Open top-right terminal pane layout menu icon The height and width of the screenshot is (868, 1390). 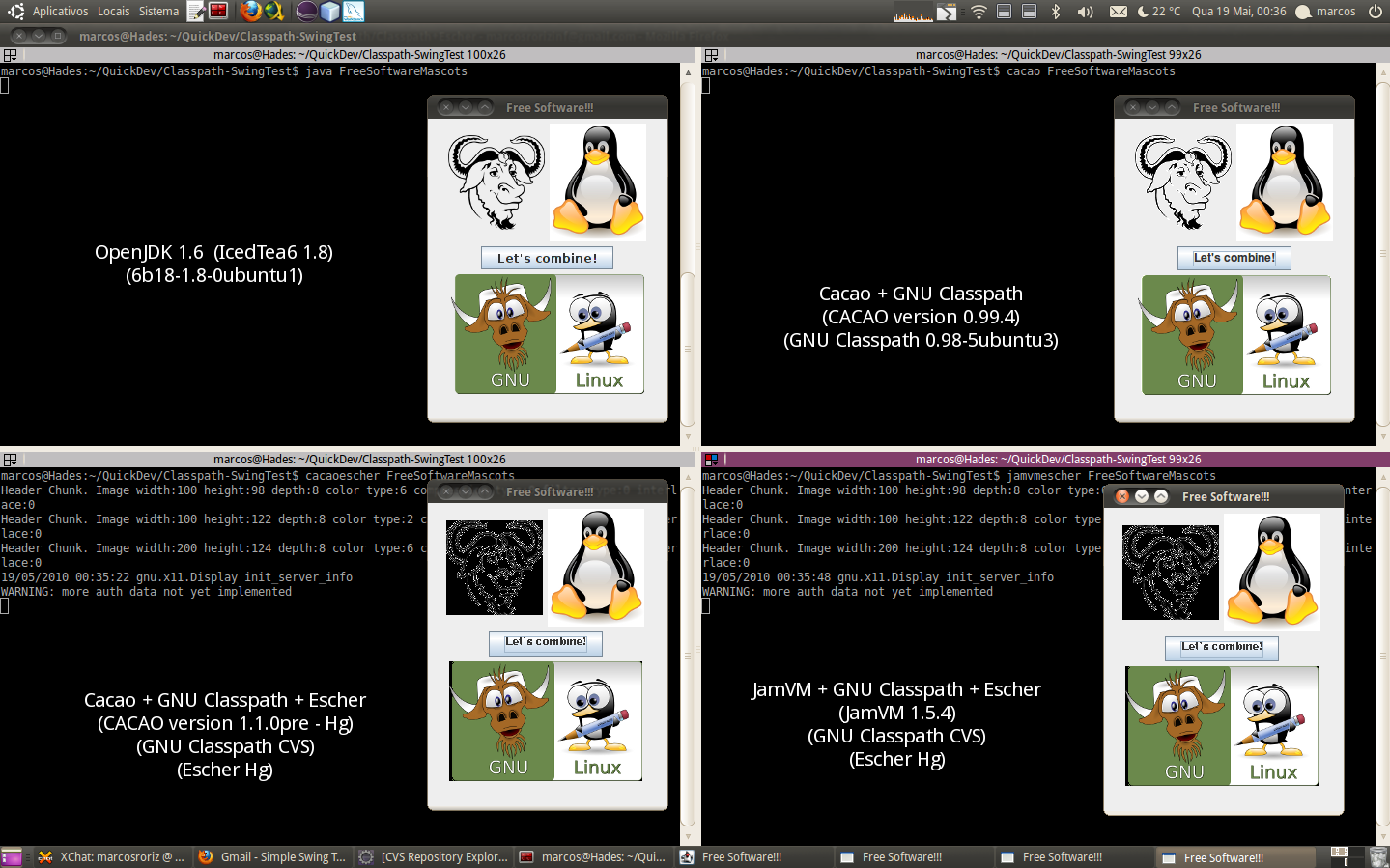coord(711,55)
